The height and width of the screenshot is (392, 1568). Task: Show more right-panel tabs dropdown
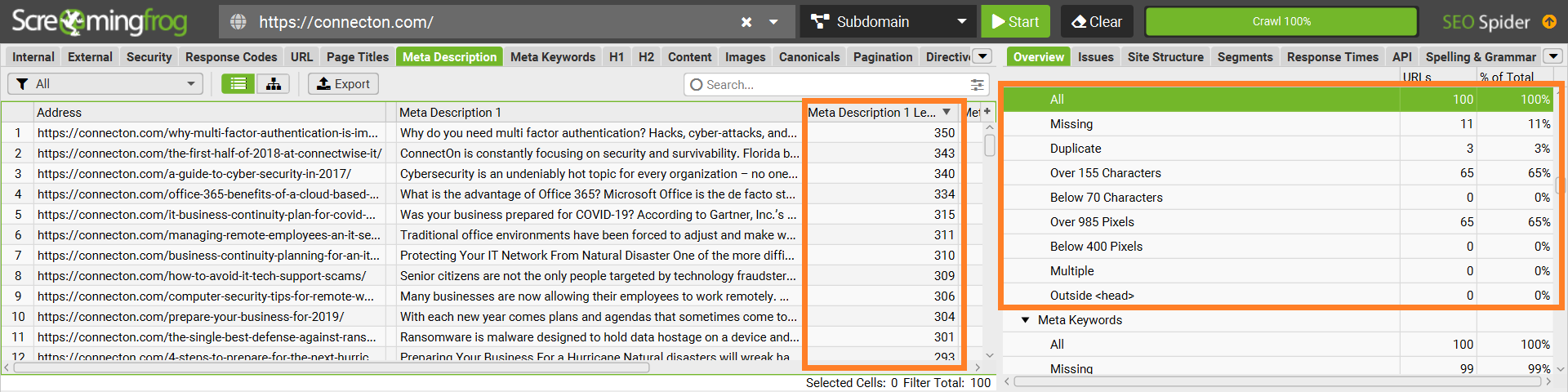pos(1553,56)
